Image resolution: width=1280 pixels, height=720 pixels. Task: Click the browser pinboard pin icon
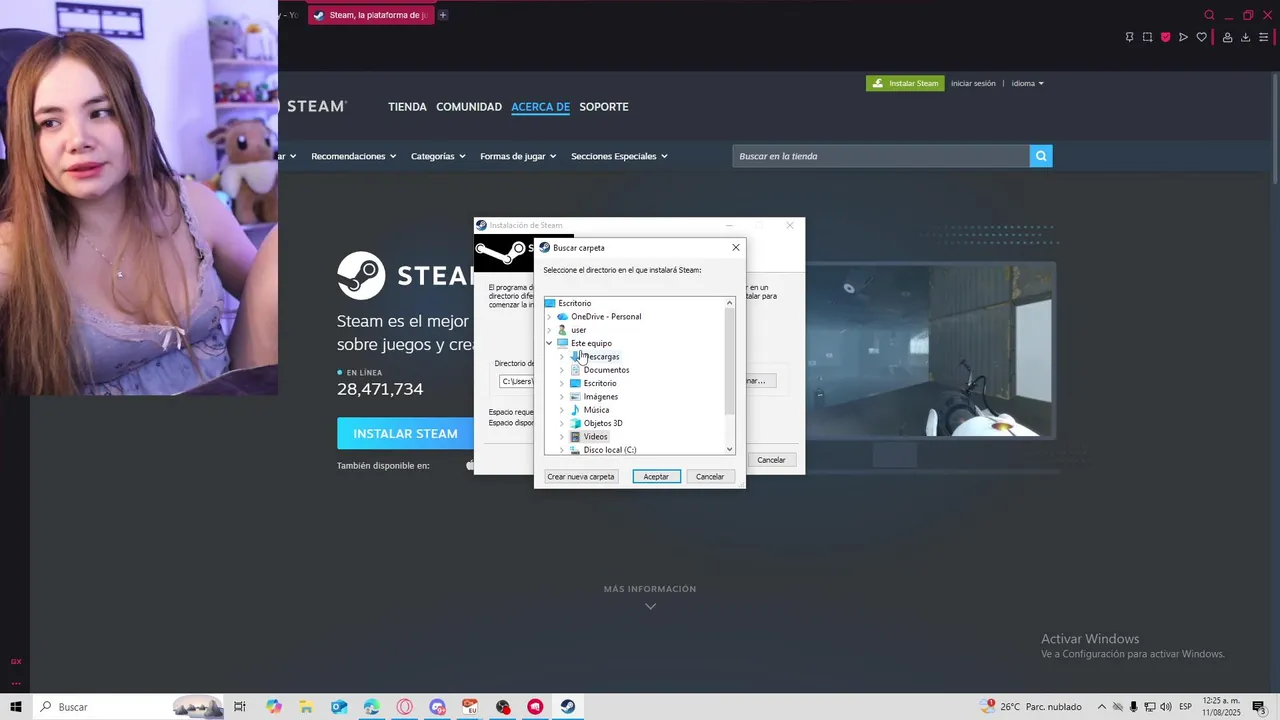(1129, 37)
